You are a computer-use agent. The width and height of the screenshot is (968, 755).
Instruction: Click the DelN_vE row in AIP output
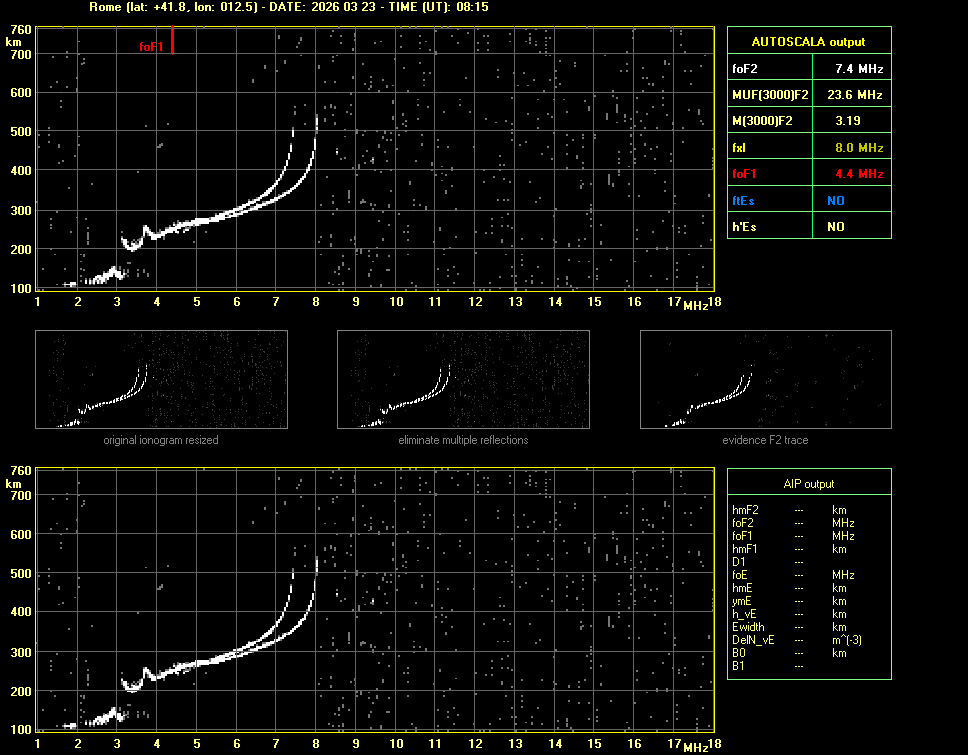click(752, 640)
